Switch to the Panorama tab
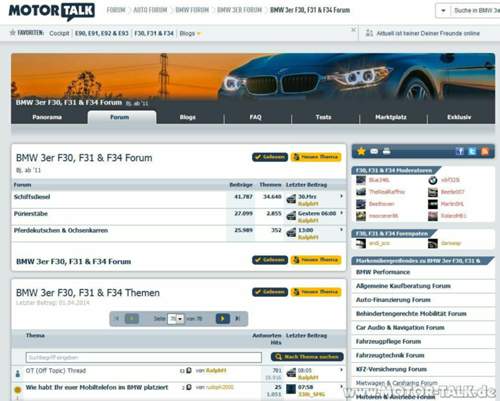The image size is (500, 401). click(x=47, y=117)
